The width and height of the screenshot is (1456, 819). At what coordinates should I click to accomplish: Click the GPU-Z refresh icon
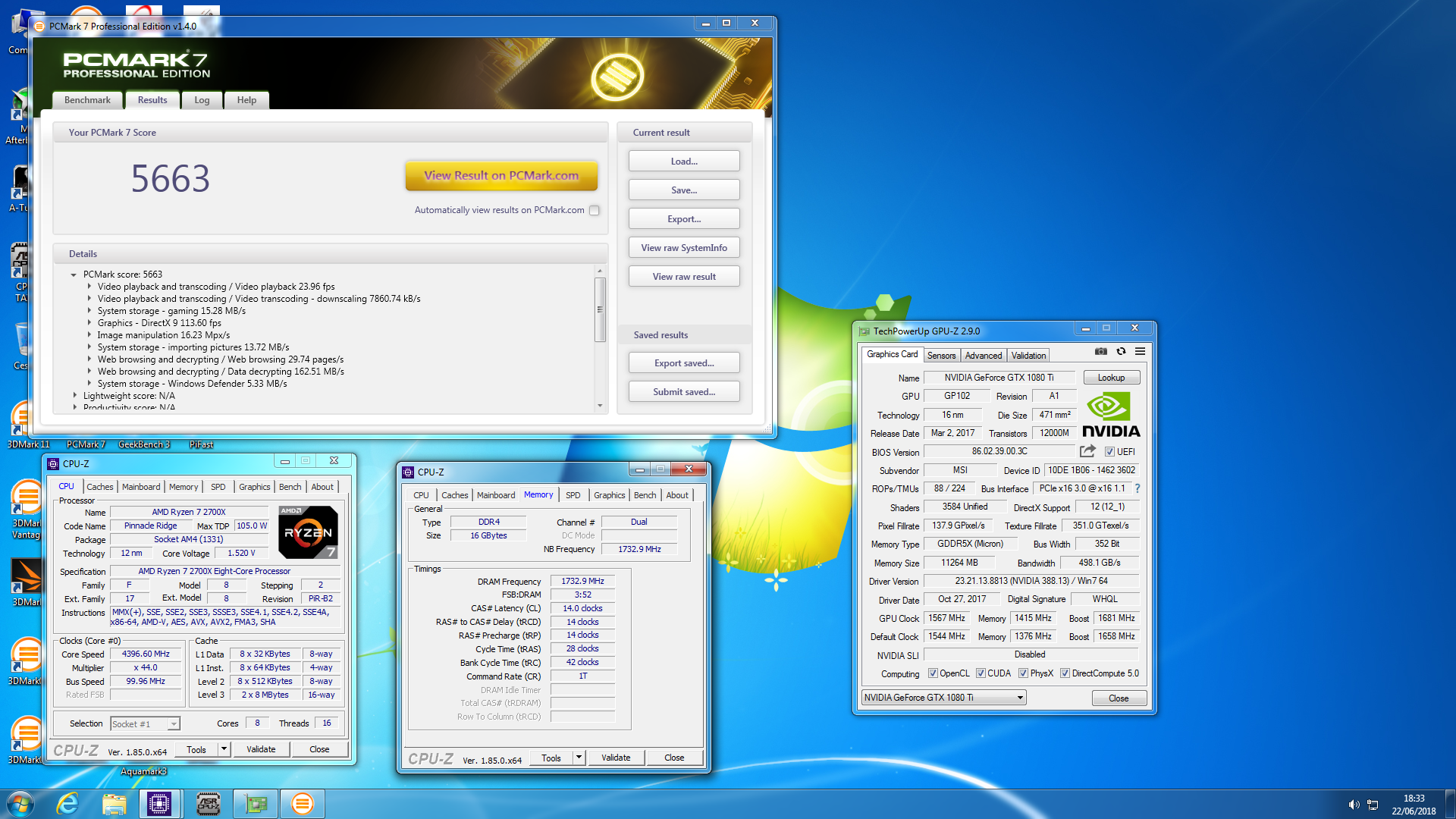click(x=1121, y=351)
